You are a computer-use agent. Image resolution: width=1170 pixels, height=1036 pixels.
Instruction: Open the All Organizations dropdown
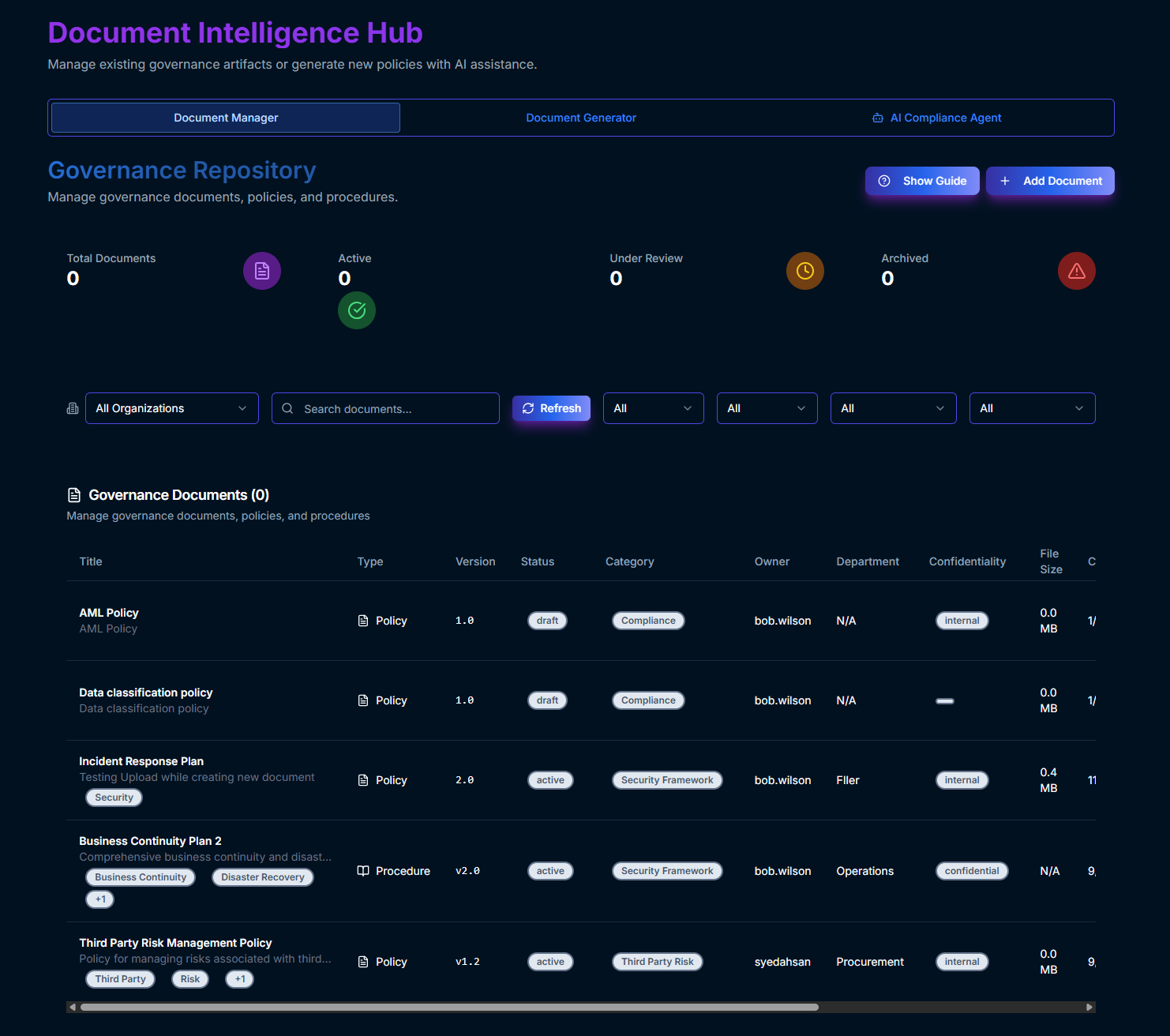(172, 408)
